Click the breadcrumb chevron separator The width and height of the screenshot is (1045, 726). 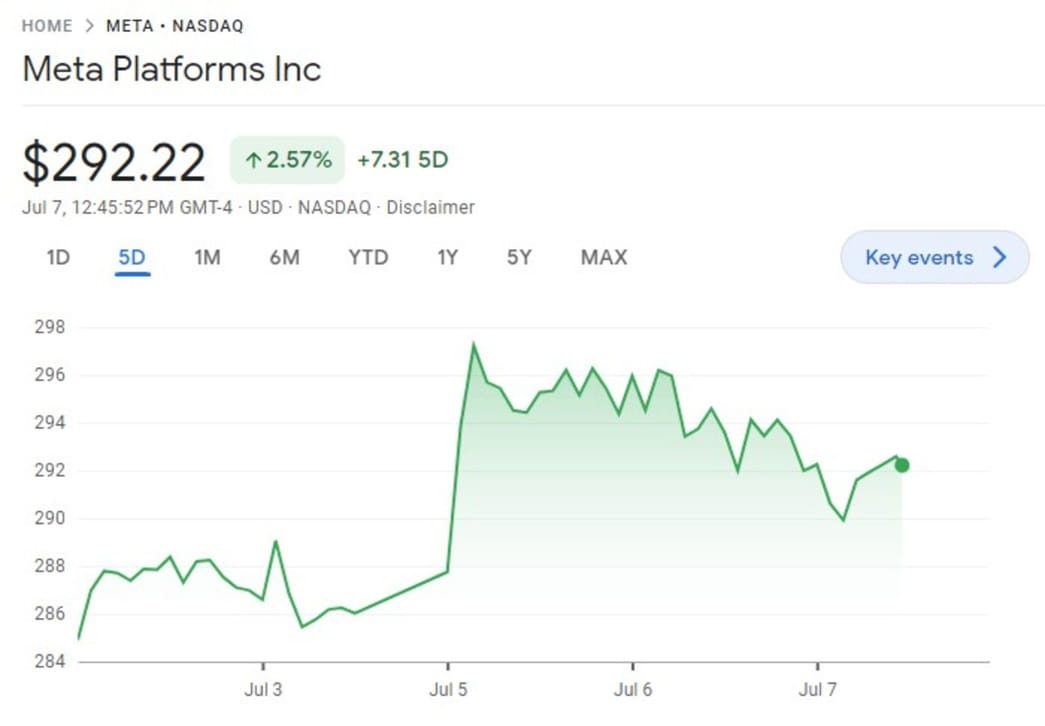pyautogui.click(x=89, y=26)
